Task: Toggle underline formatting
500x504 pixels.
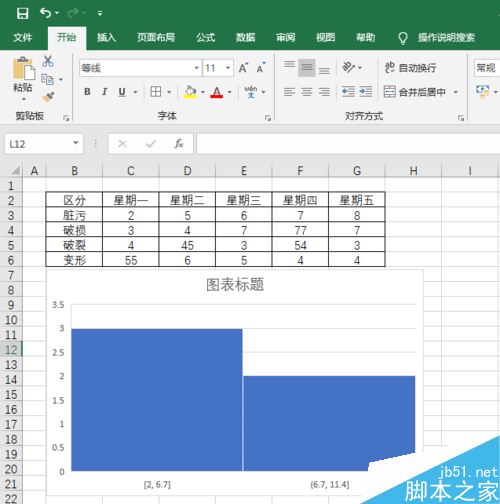Action: [122, 92]
